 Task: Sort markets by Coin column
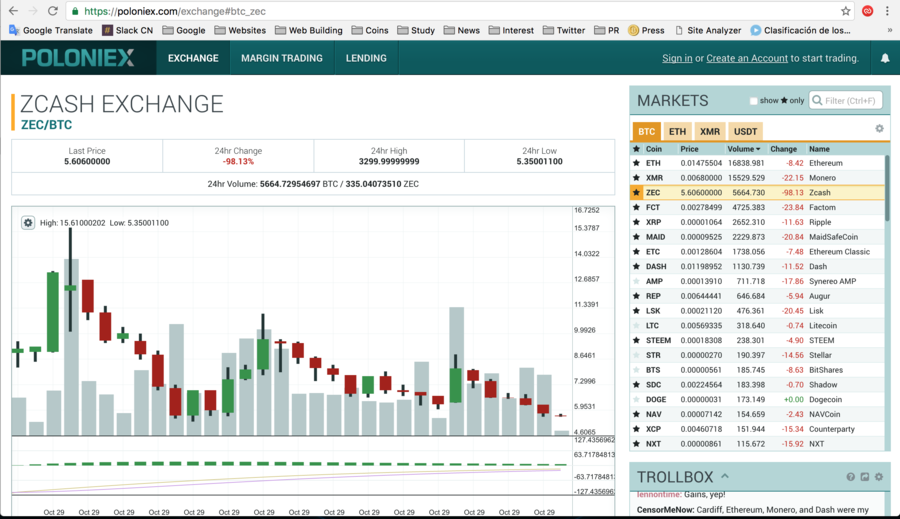pos(654,149)
